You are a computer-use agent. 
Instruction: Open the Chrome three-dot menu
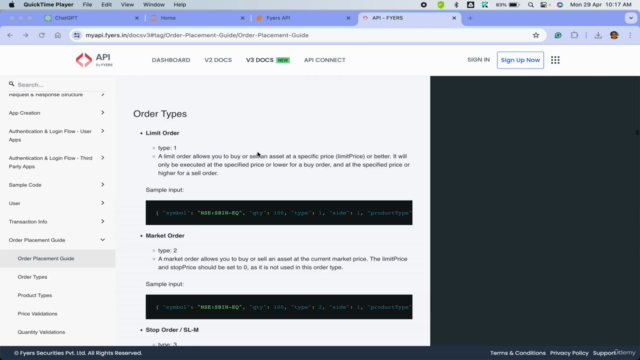(630, 35)
